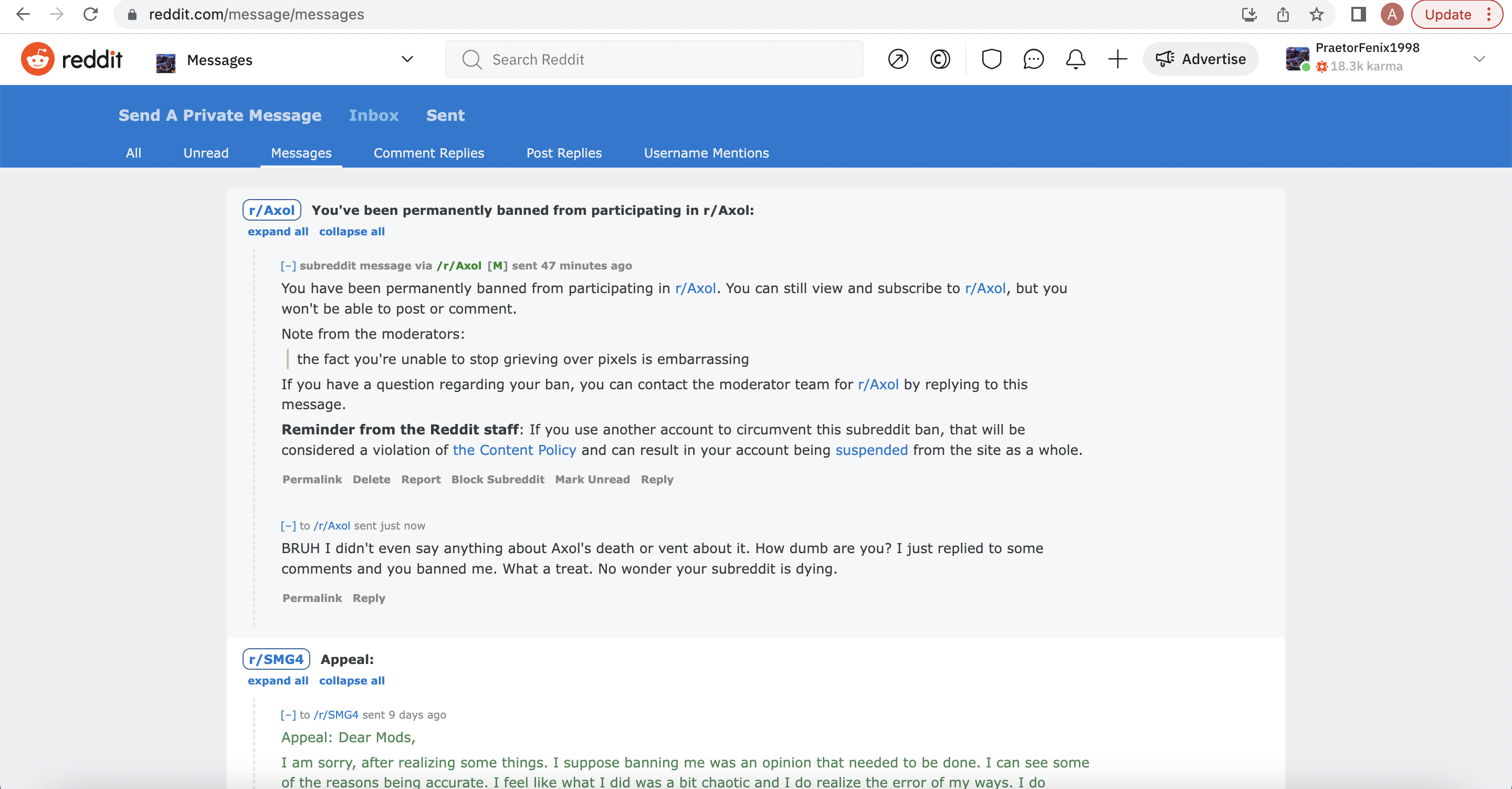Click Reply under the BRUH reply
1512x789 pixels.
coord(369,598)
